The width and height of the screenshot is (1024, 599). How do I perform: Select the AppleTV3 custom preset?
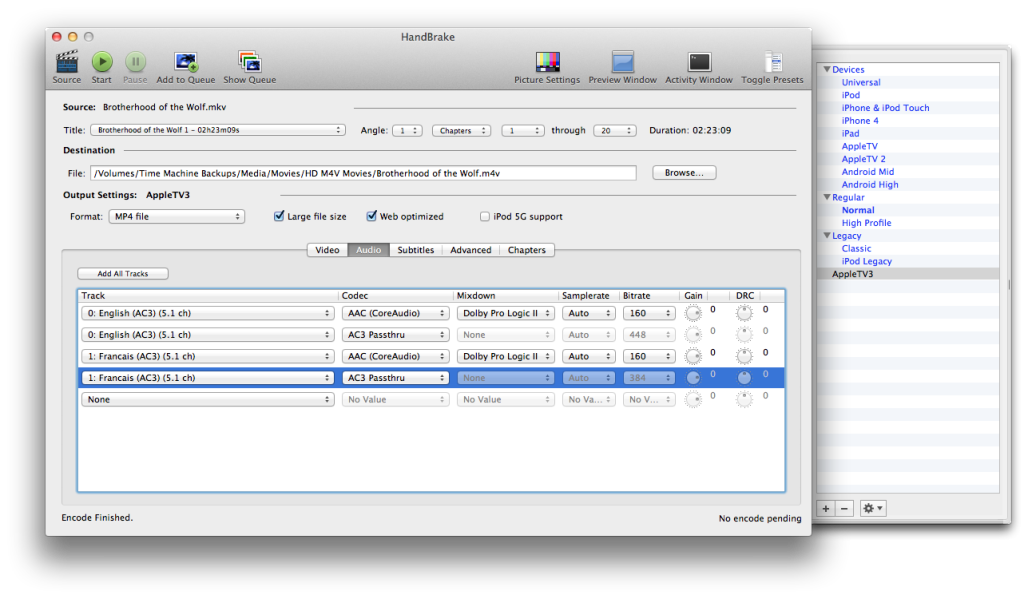pos(852,274)
